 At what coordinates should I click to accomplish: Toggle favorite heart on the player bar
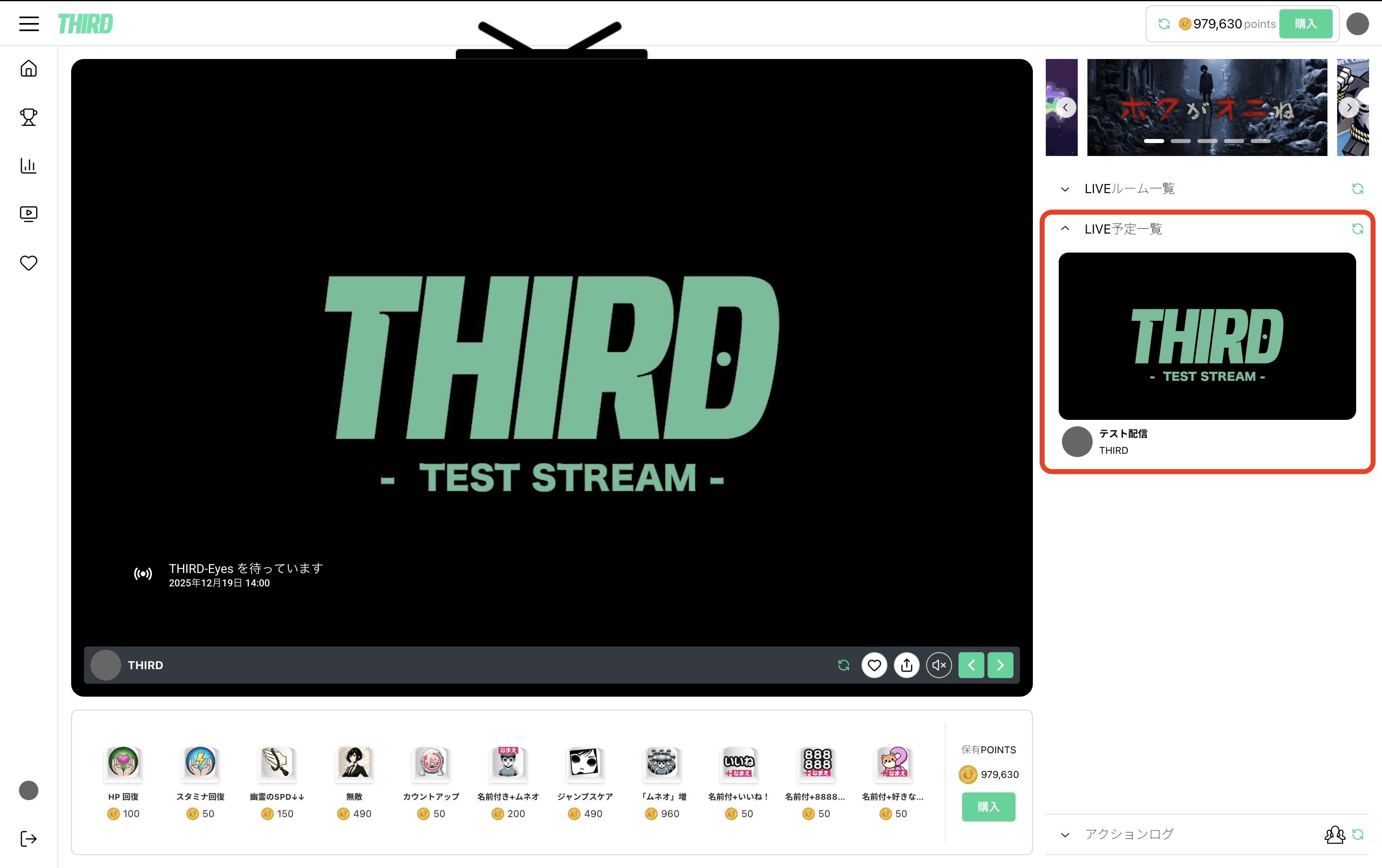(x=874, y=665)
